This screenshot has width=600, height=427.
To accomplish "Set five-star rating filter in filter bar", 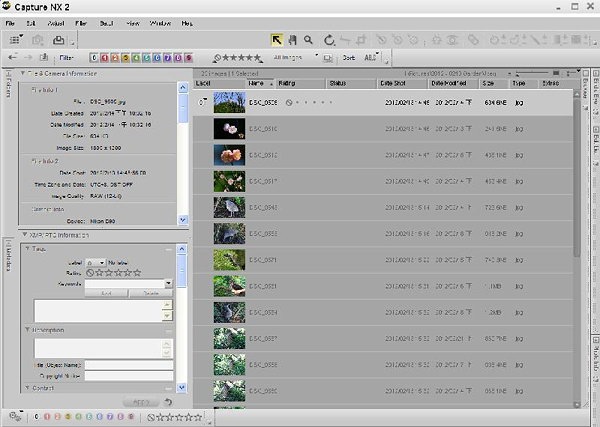I will pyautogui.click(x=258, y=58).
